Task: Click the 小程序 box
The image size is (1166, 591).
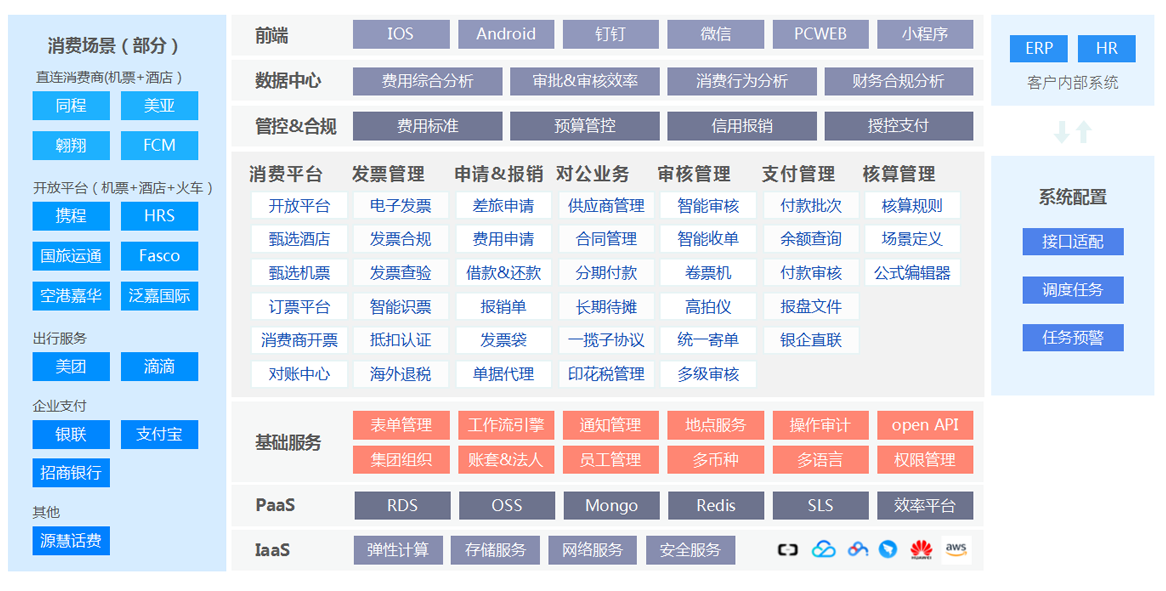Action: click(x=925, y=34)
